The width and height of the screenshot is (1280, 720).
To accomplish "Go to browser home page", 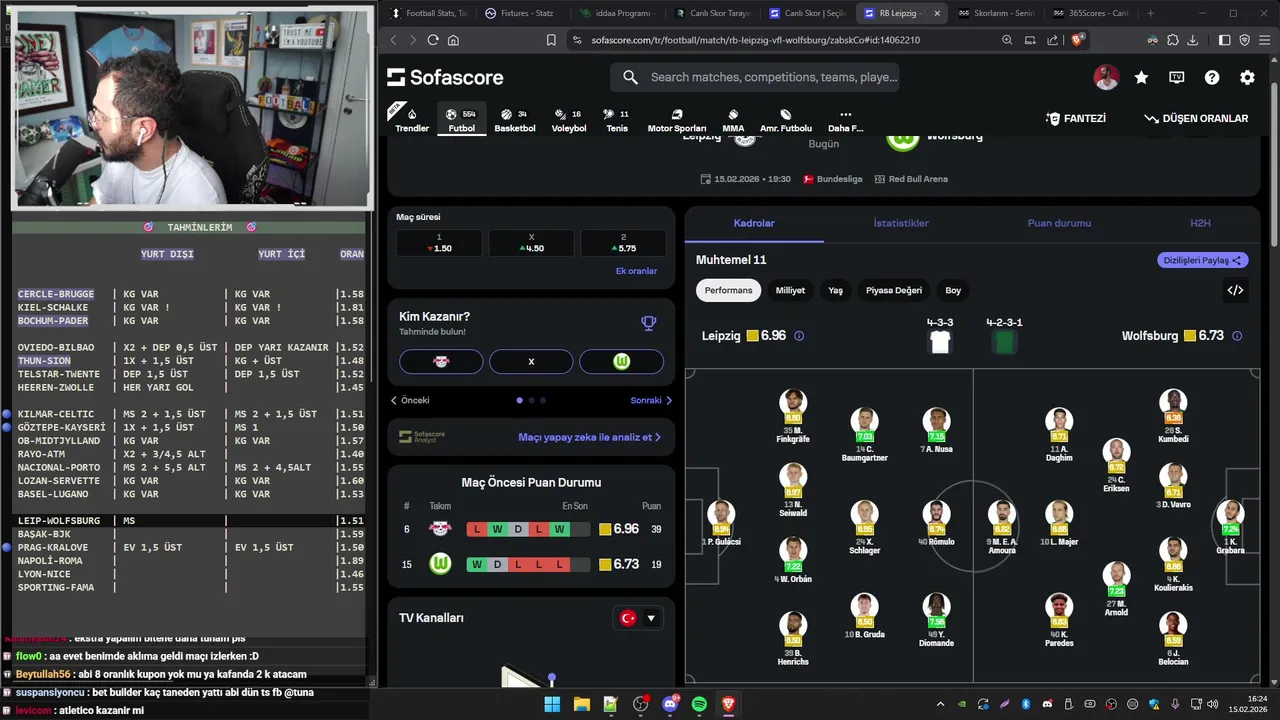I will [453, 40].
